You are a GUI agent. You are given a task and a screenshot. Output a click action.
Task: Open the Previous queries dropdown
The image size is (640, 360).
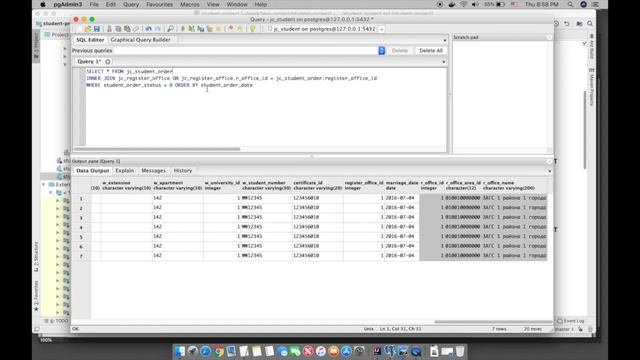point(382,51)
